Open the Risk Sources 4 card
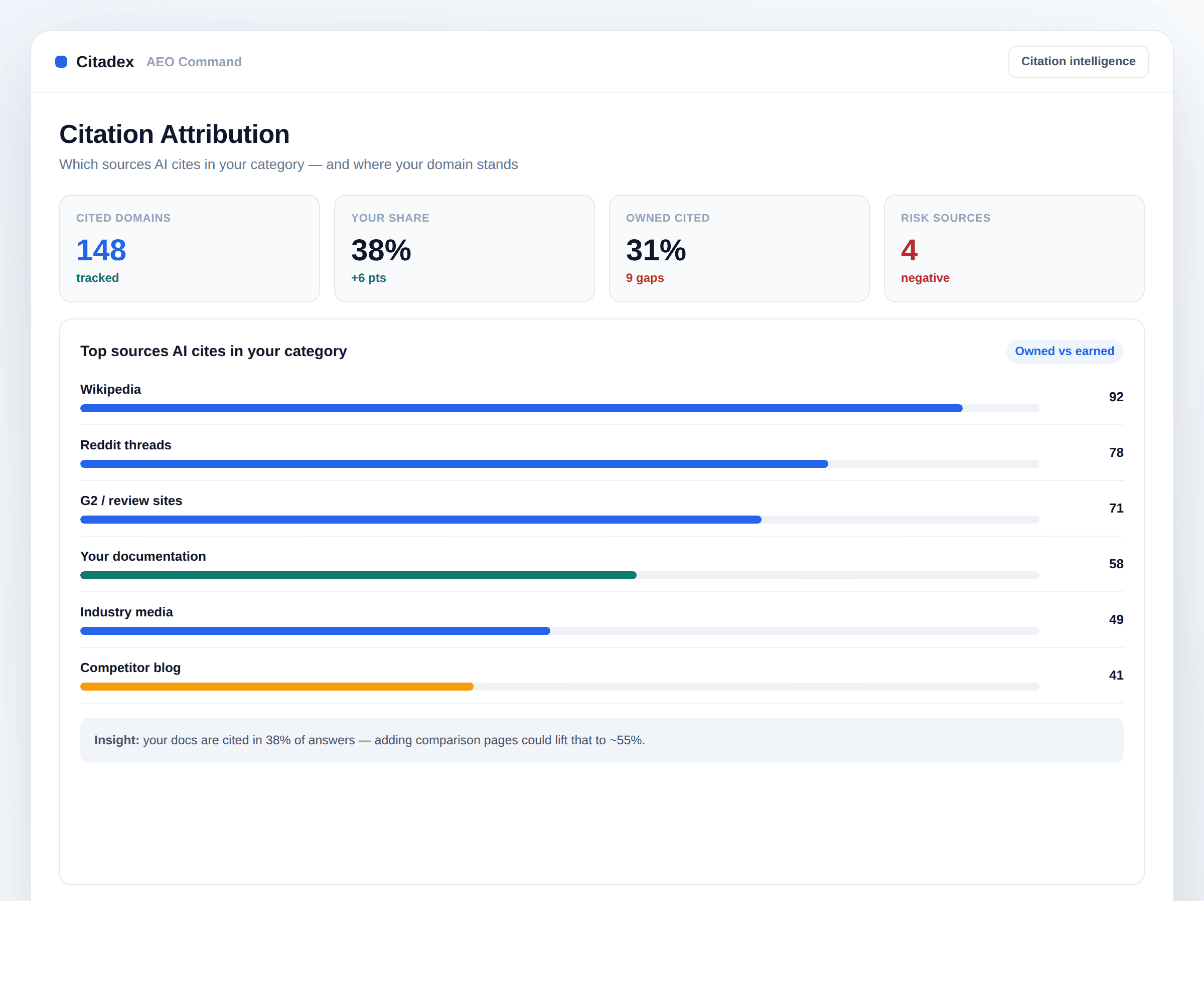1204x988 pixels. (x=1014, y=249)
